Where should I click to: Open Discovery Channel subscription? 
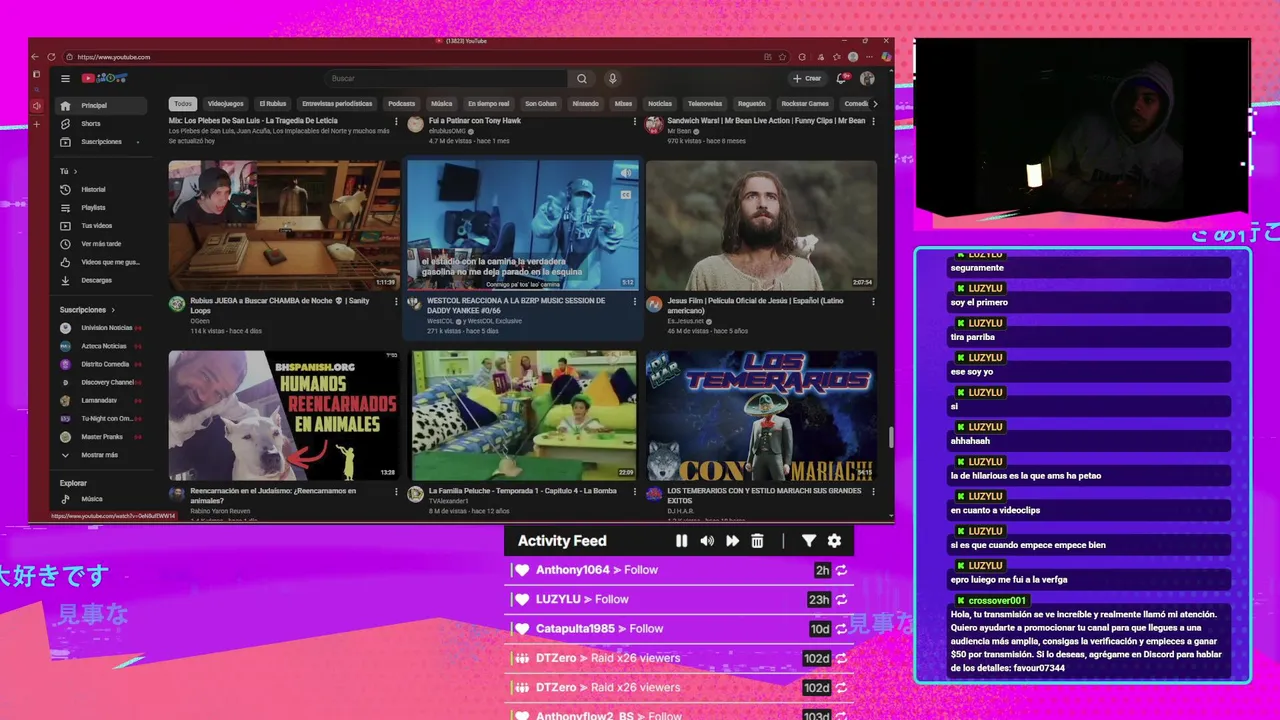pyautogui.click(x=101, y=382)
